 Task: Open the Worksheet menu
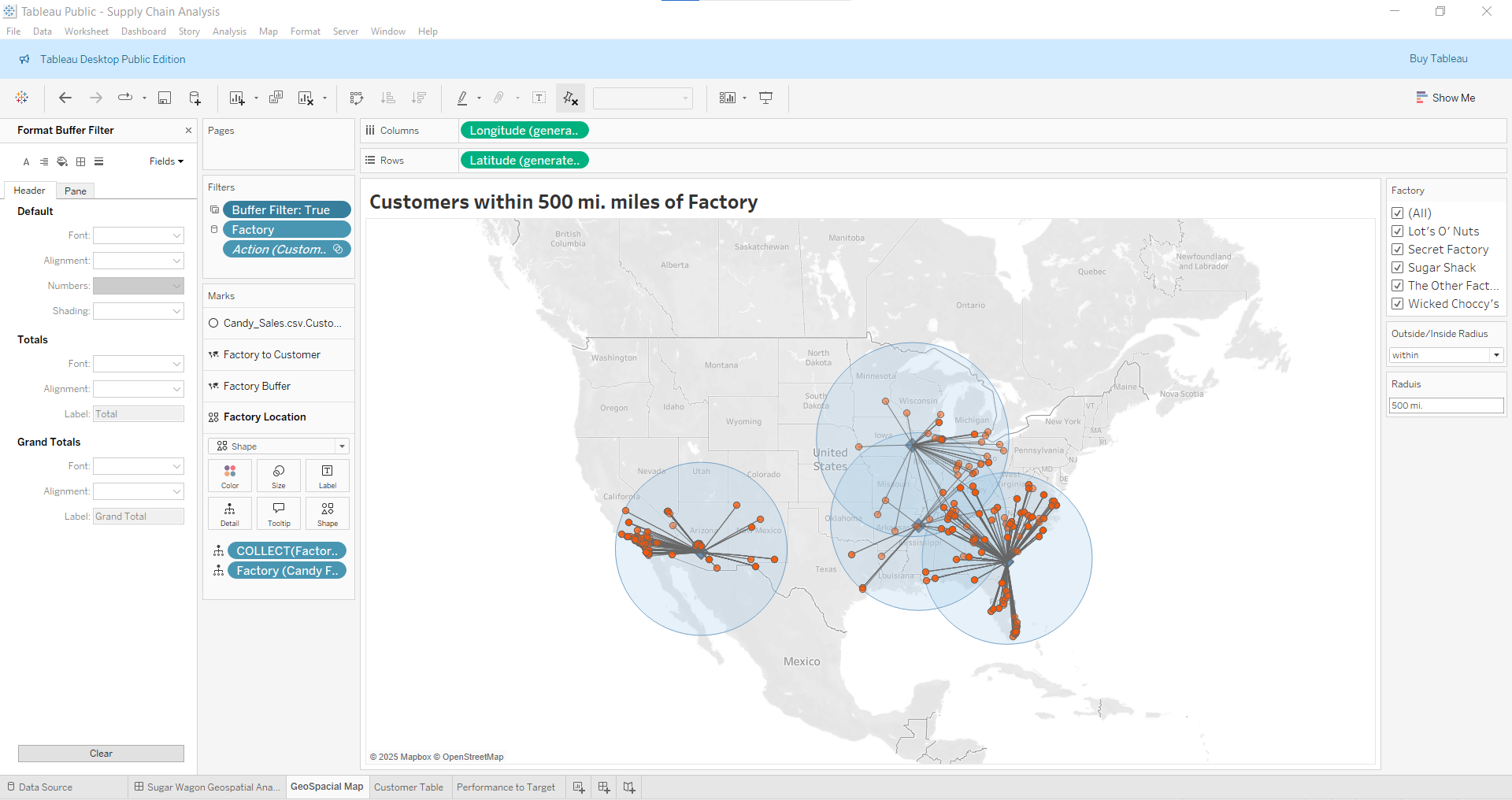[x=87, y=31]
